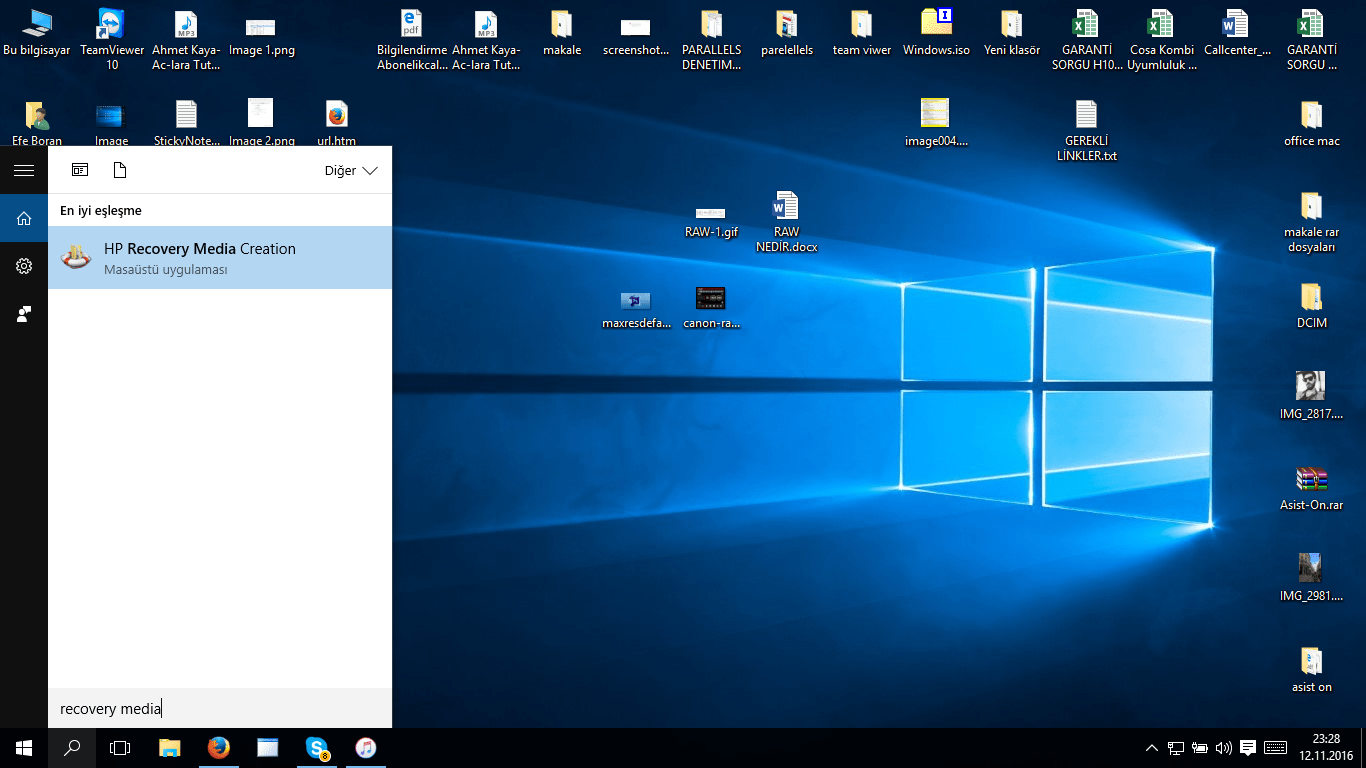Select the RAW NEDİR.docx desktop file
The height and width of the screenshot is (768, 1366).
coord(786,207)
